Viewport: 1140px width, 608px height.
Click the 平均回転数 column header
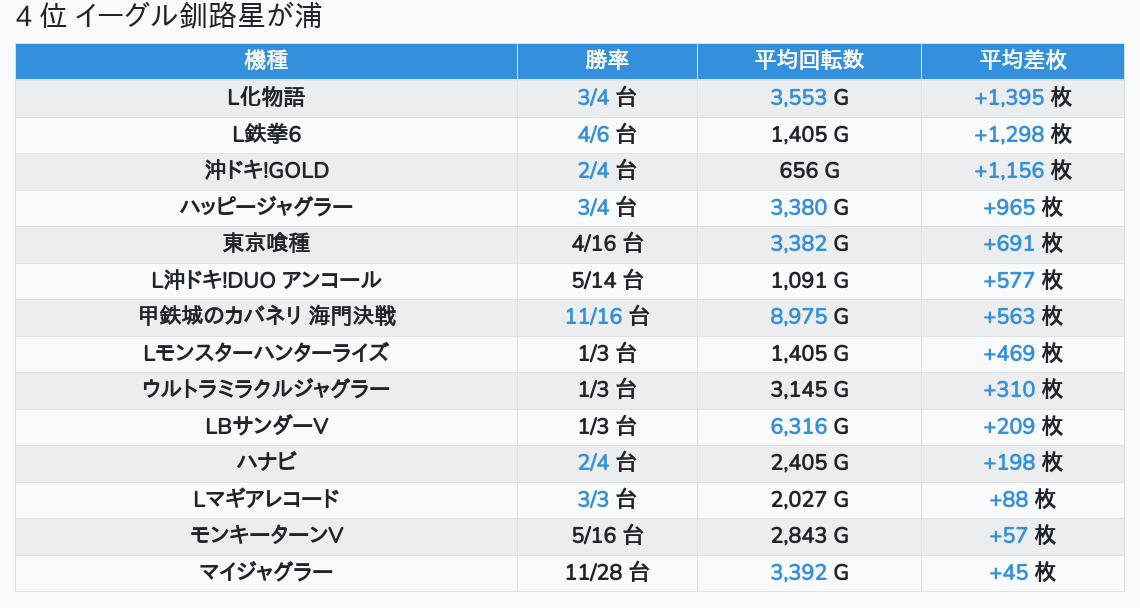click(809, 61)
